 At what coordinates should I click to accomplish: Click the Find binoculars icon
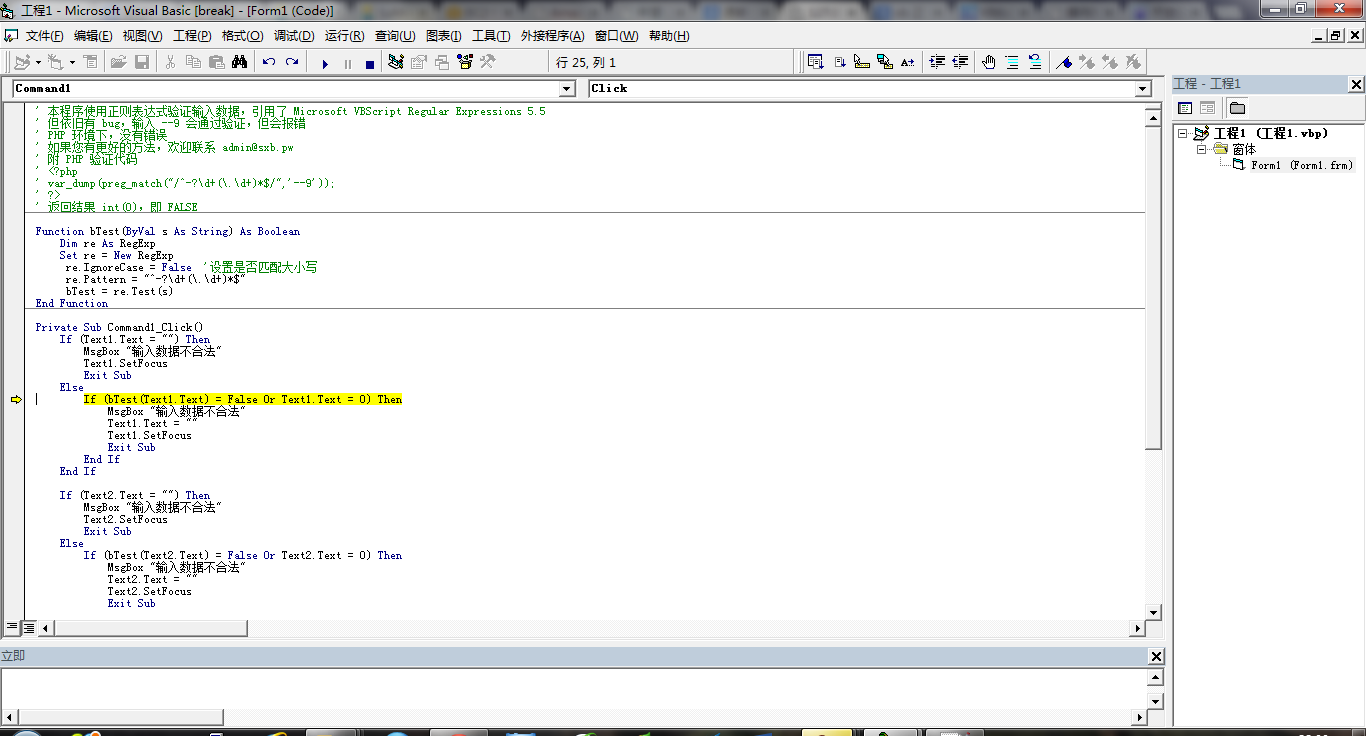[239, 62]
